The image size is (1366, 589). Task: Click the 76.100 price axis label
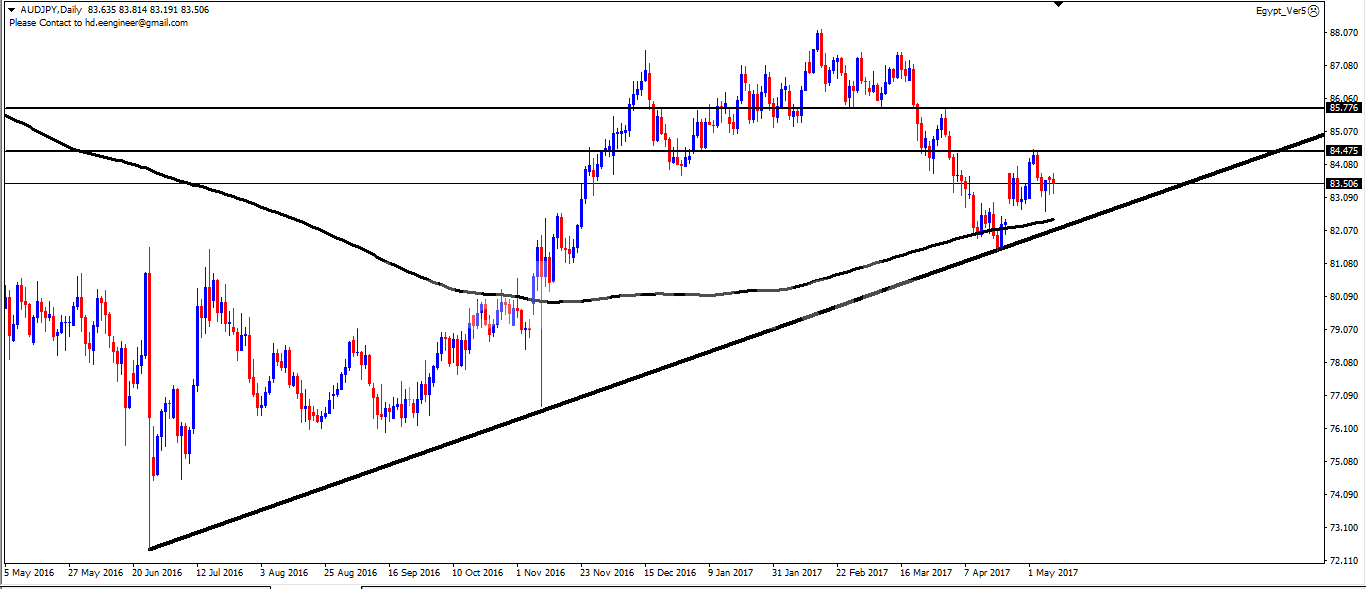[1344, 429]
